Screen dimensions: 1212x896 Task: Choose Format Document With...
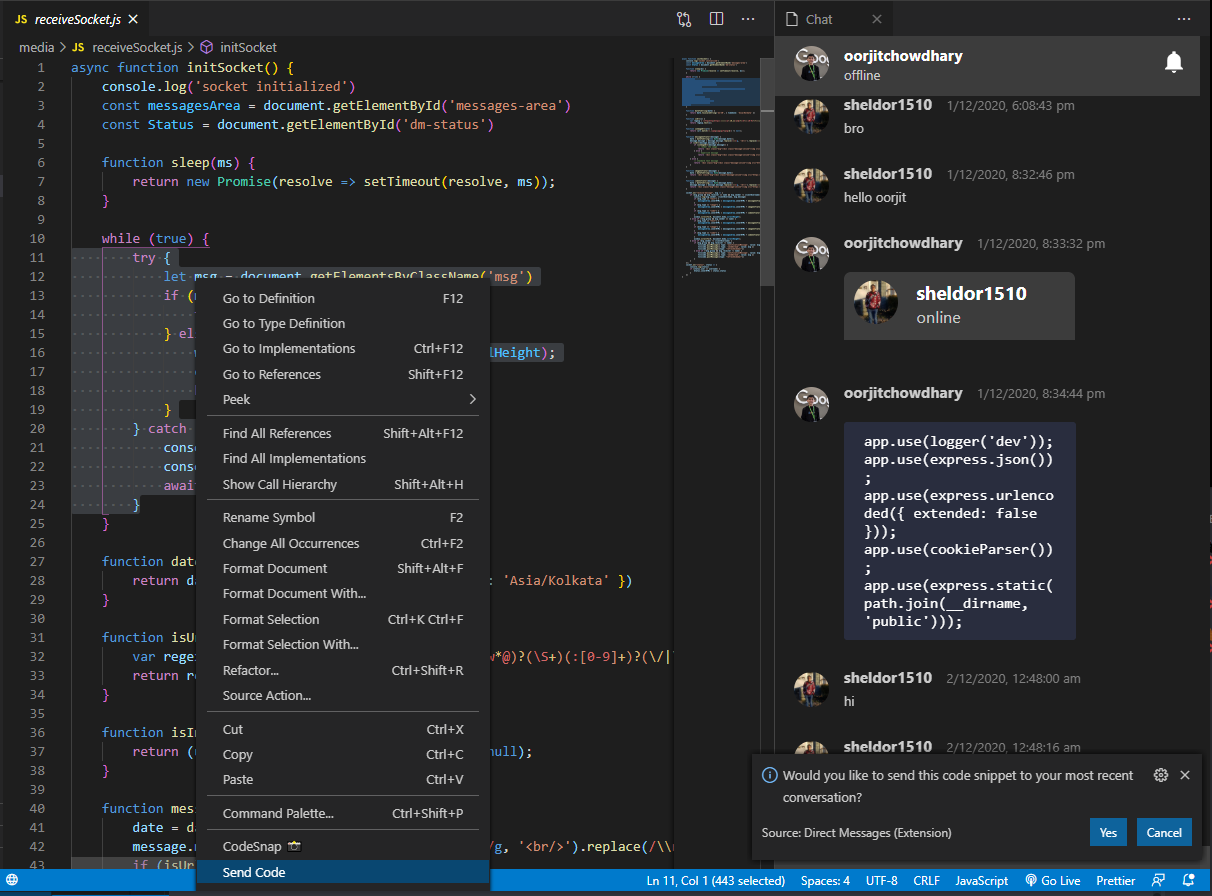(342, 593)
